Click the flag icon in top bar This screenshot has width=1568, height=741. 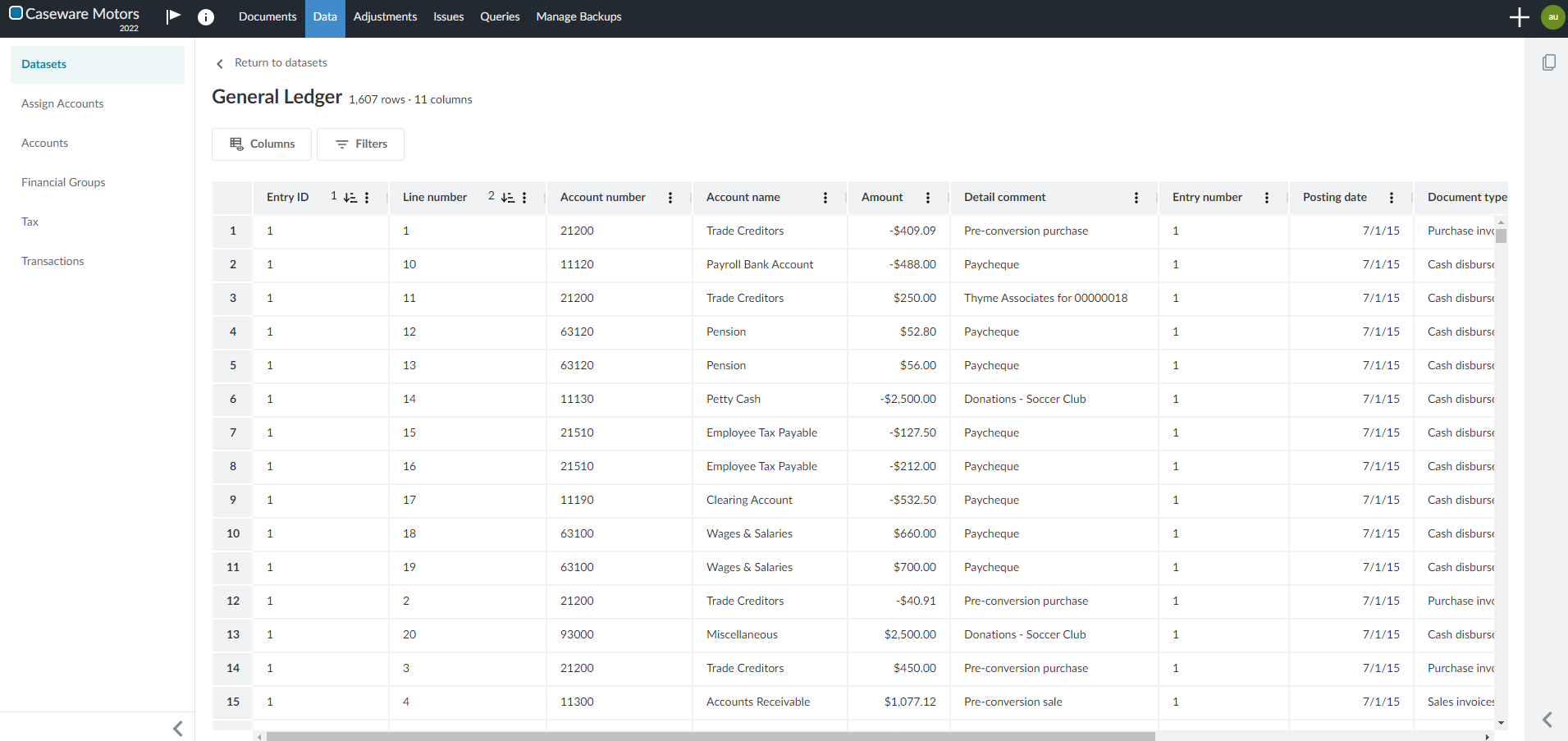173,16
